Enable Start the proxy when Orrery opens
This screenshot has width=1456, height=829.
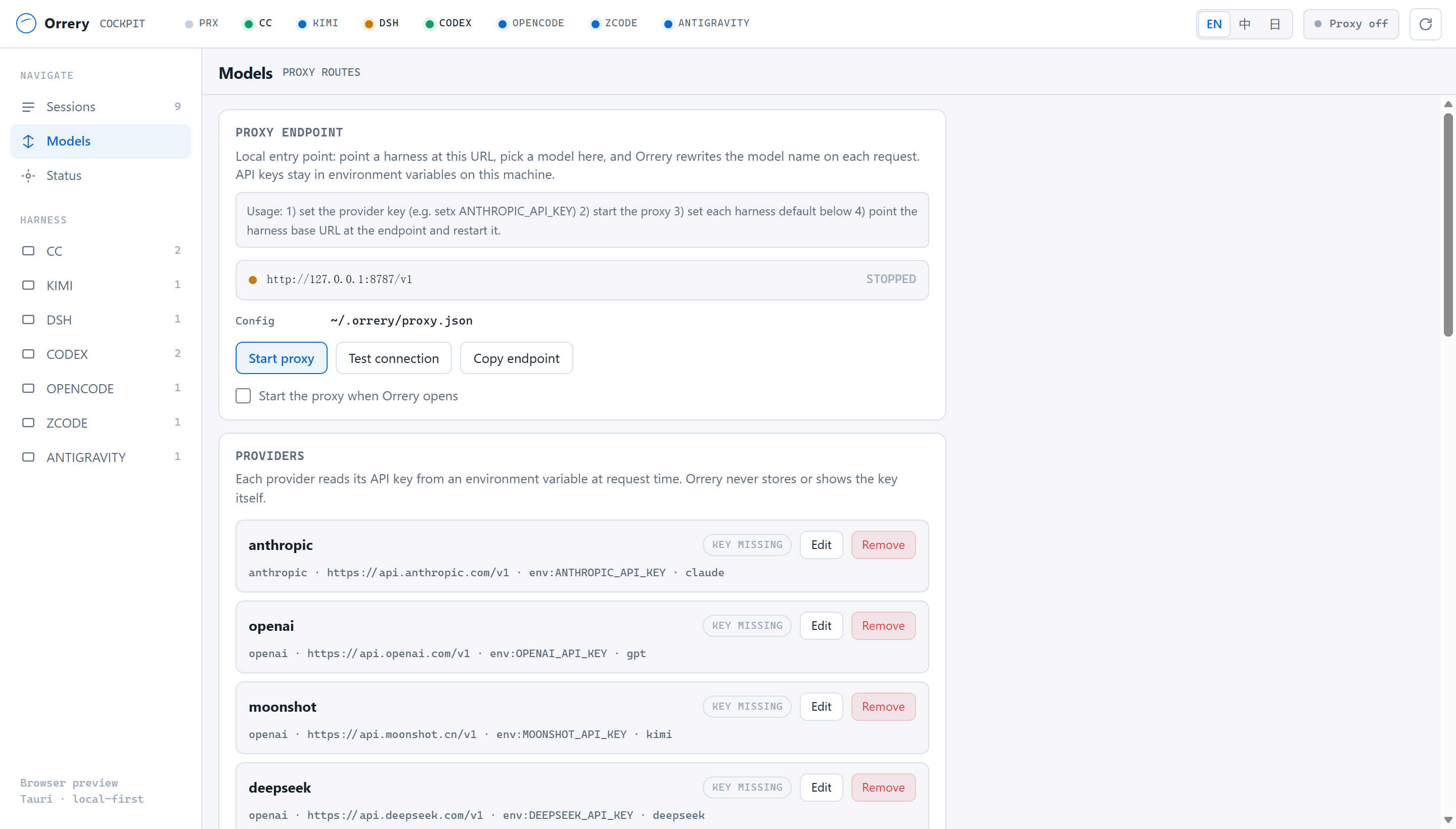coord(243,396)
